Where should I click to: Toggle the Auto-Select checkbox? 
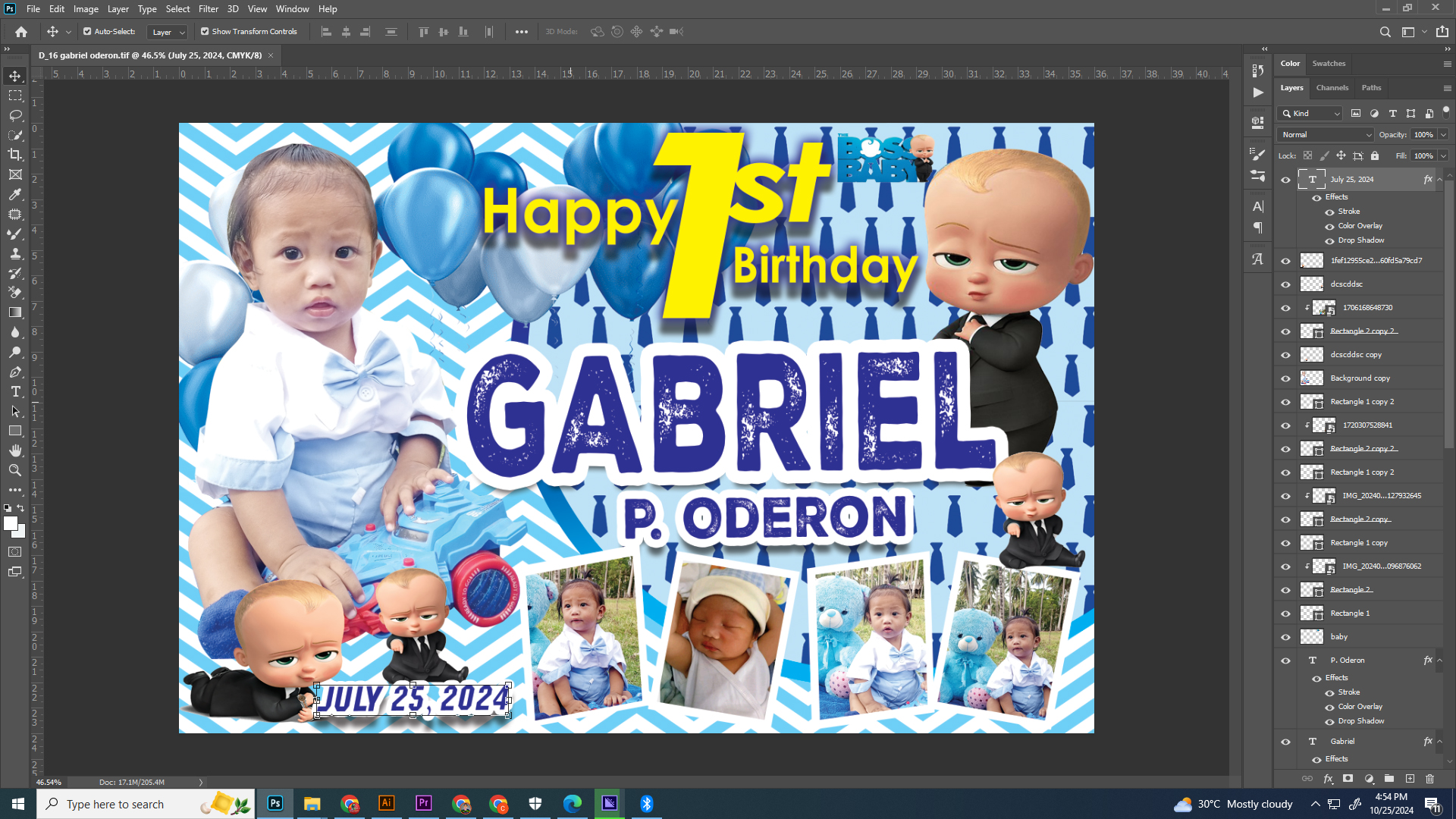click(87, 32)
